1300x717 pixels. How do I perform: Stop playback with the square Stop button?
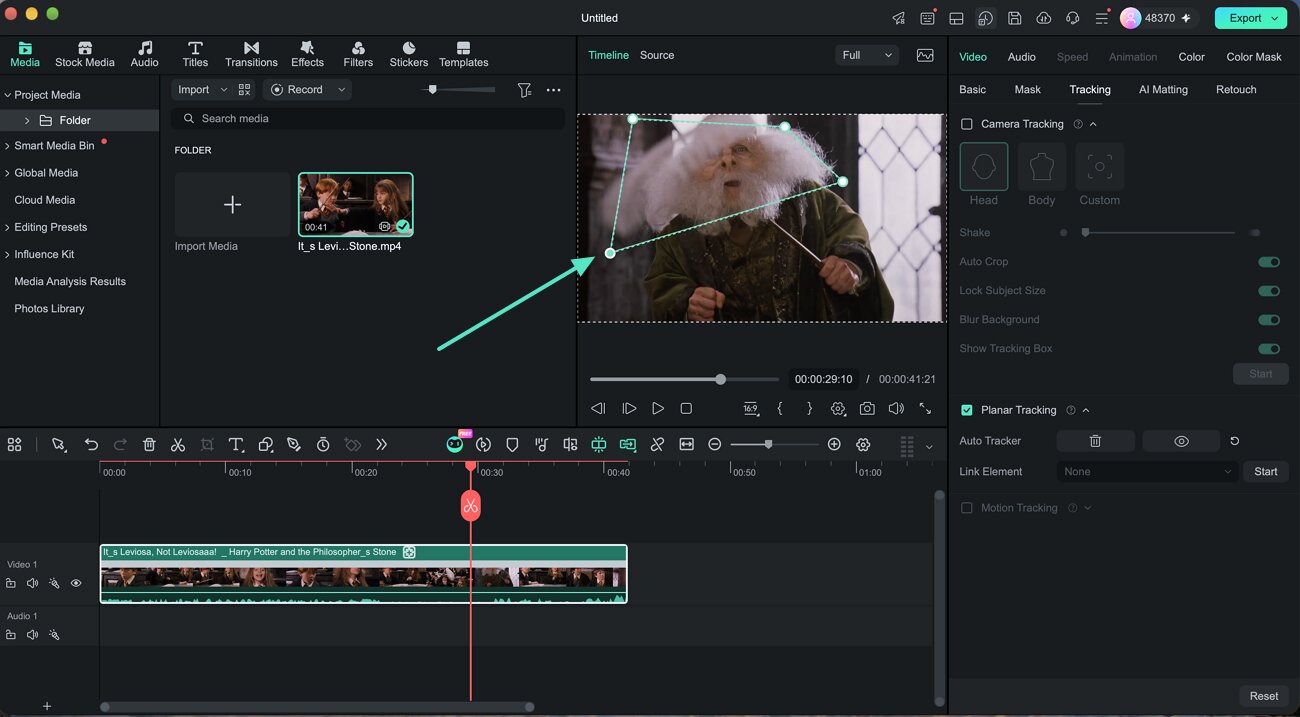(686, 409)
